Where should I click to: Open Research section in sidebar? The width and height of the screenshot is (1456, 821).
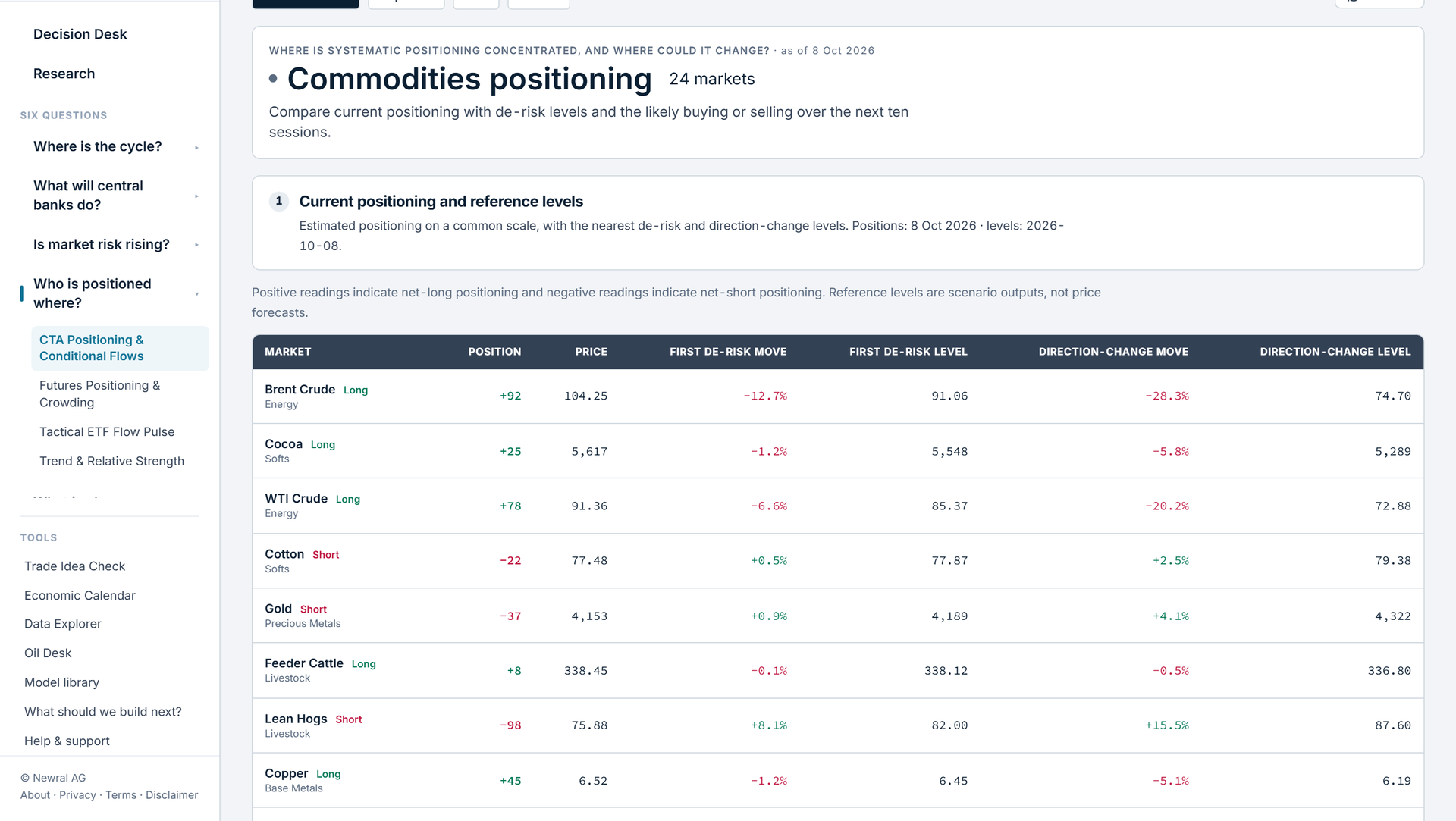tap(64, 74)
